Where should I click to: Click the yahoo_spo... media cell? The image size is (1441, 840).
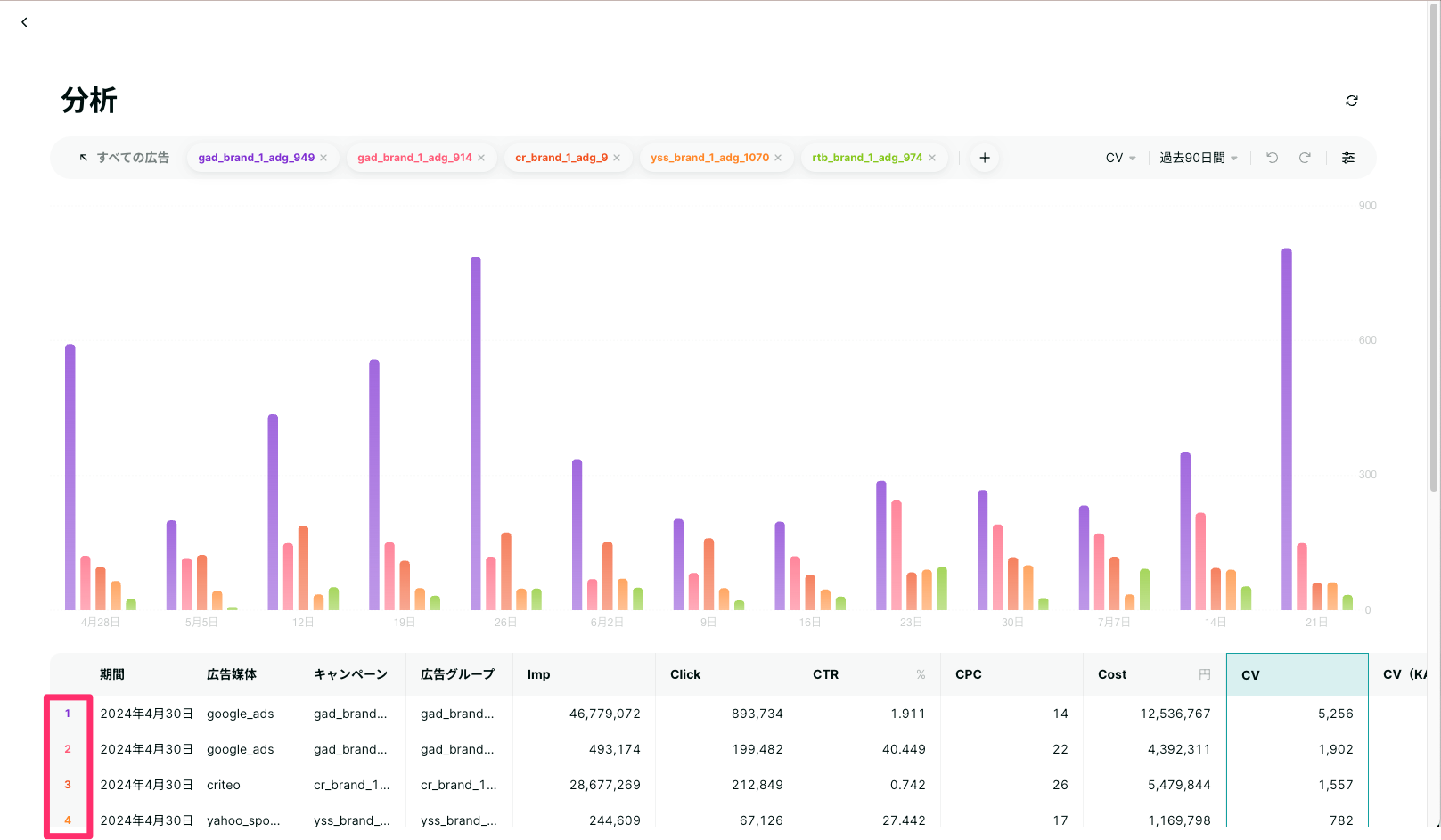pyautogui.click(x=243, y=820)
